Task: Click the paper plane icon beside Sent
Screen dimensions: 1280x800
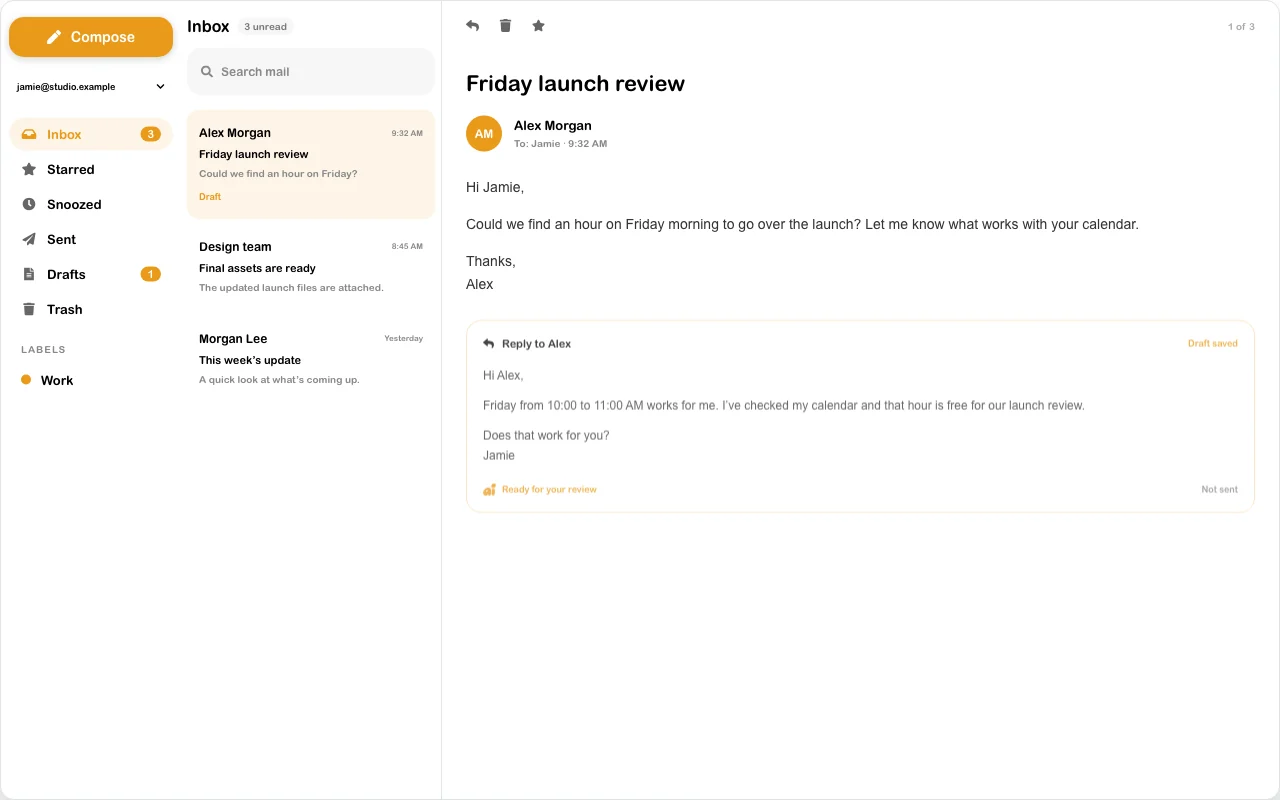Action: (x=29, y=239)
